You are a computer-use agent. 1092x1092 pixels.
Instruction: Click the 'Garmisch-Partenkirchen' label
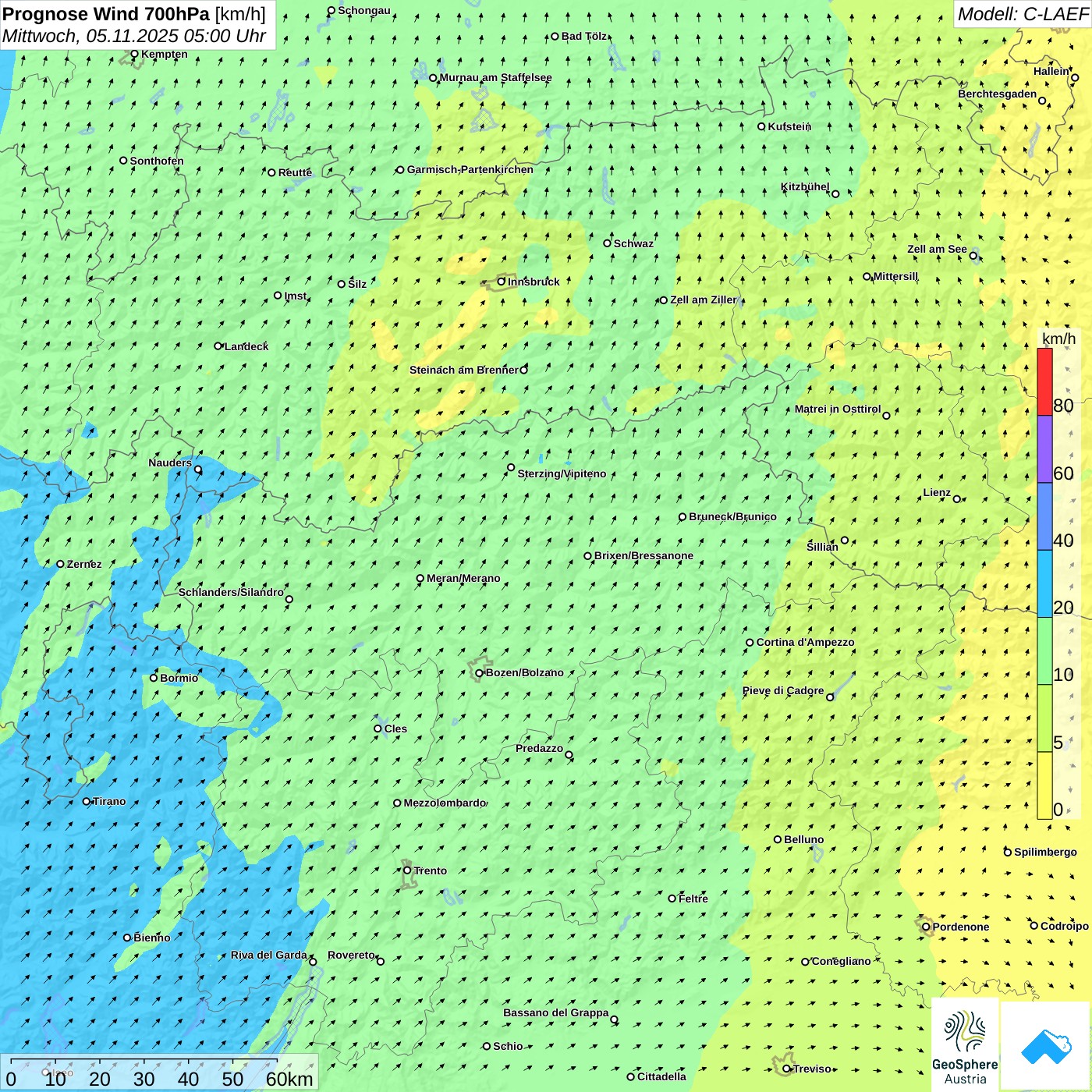point(470,169)
